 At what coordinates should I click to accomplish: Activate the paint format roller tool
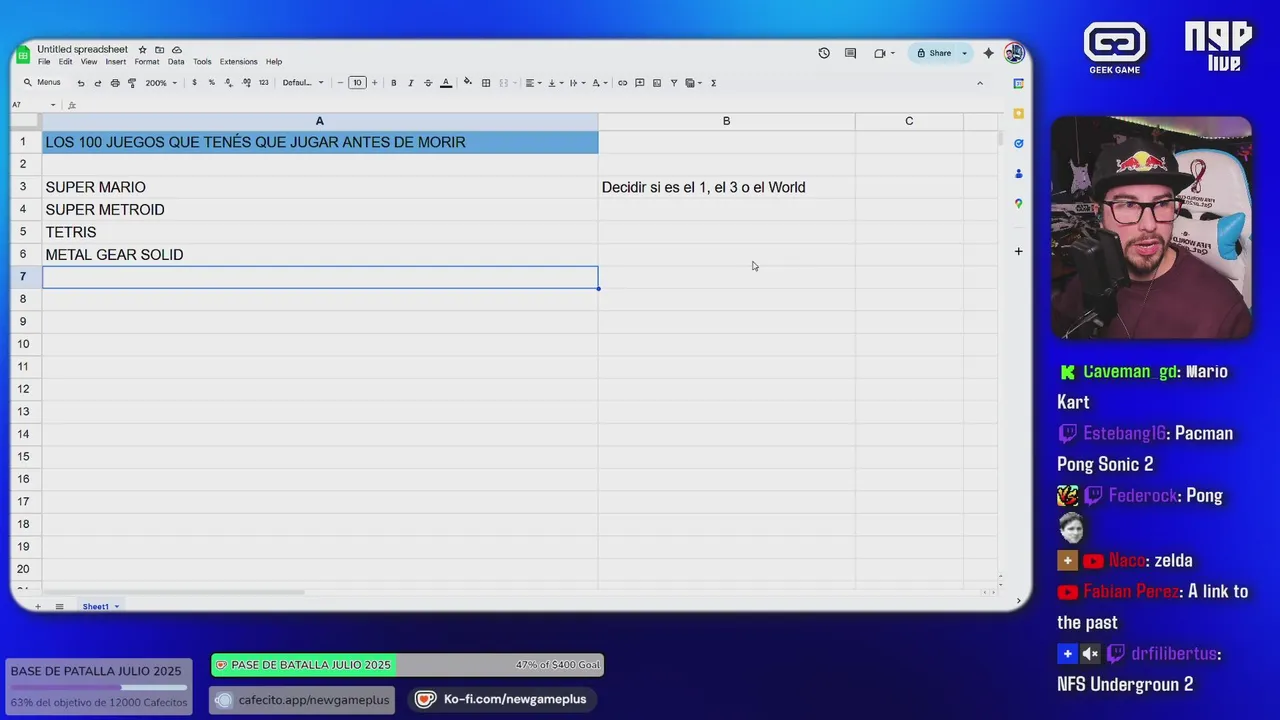pos(132,83)
